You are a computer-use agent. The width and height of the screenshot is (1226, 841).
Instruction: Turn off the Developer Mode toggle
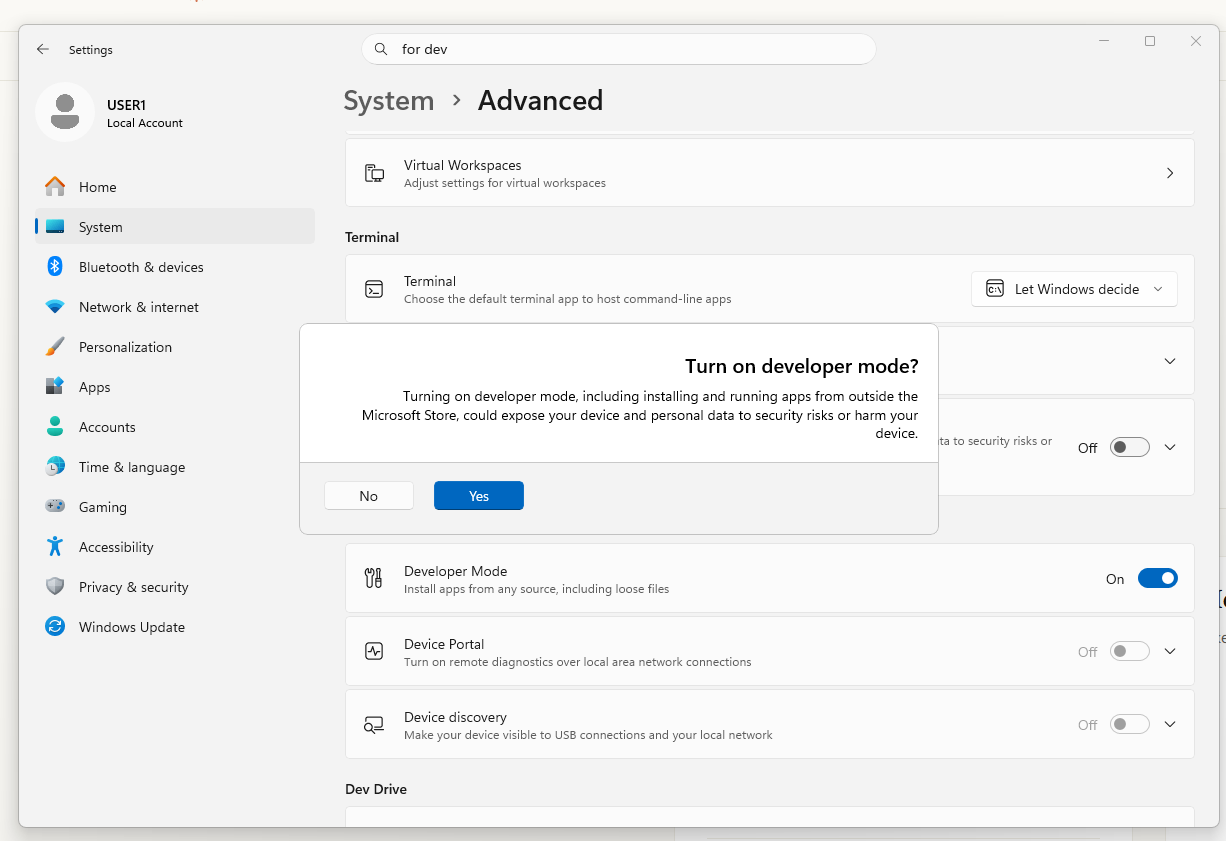1157,578
